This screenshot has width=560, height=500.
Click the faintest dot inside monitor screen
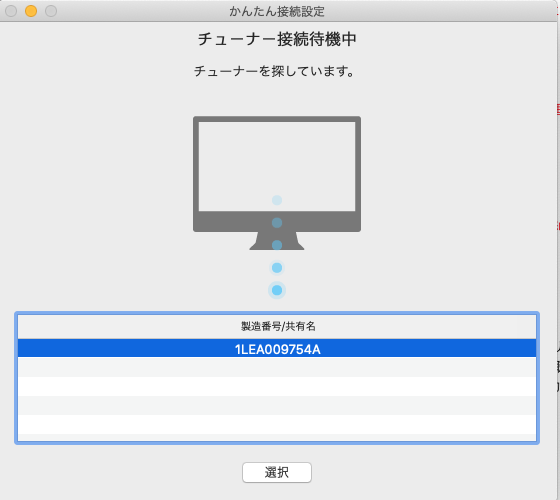[277, 200]
